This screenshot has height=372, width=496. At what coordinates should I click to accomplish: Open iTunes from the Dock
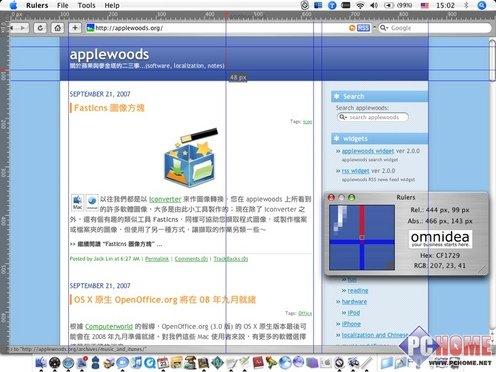pyautogui.click(x=136, y=363)
